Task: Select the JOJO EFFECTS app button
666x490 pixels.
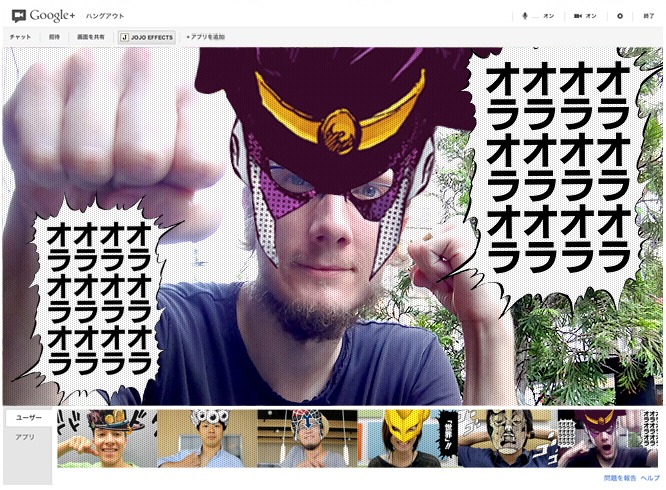Action: [147, 37]
